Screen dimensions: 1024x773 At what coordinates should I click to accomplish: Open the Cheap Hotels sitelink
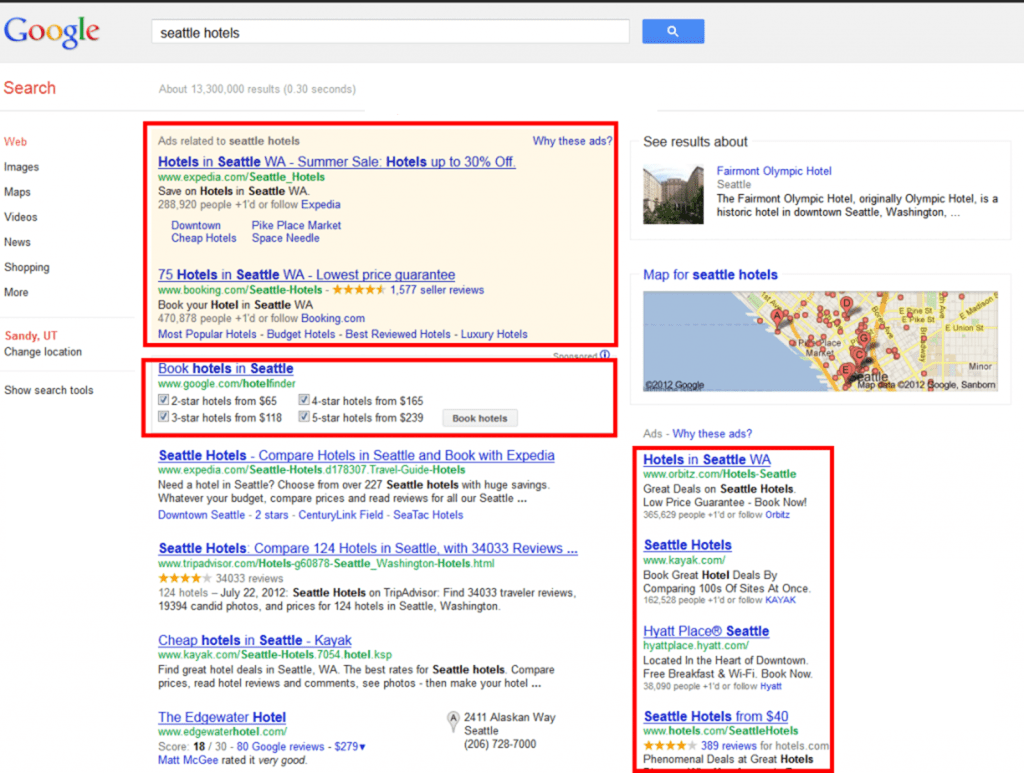(x=204, y=238)
